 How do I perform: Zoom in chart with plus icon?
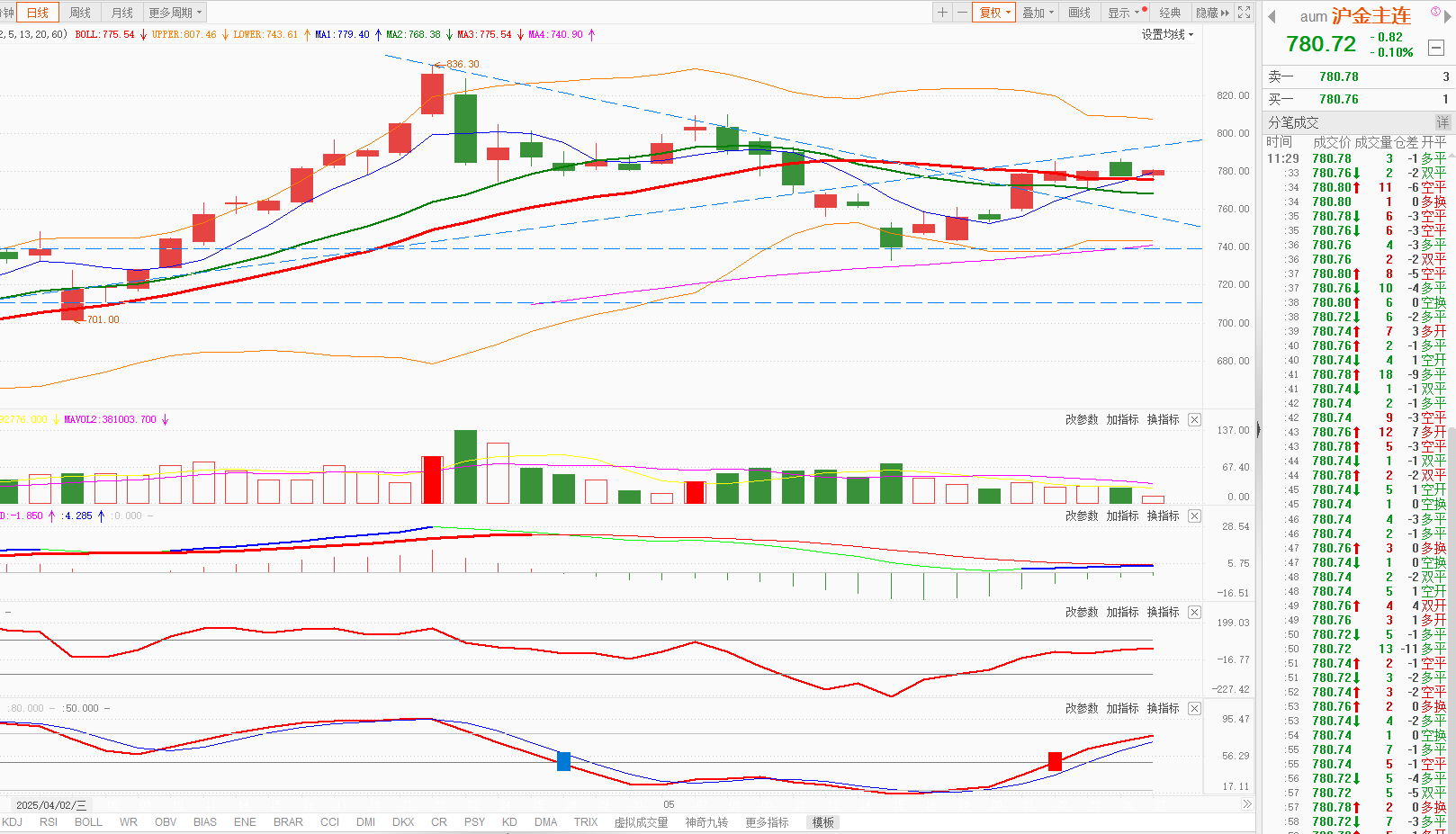(942, 13)
